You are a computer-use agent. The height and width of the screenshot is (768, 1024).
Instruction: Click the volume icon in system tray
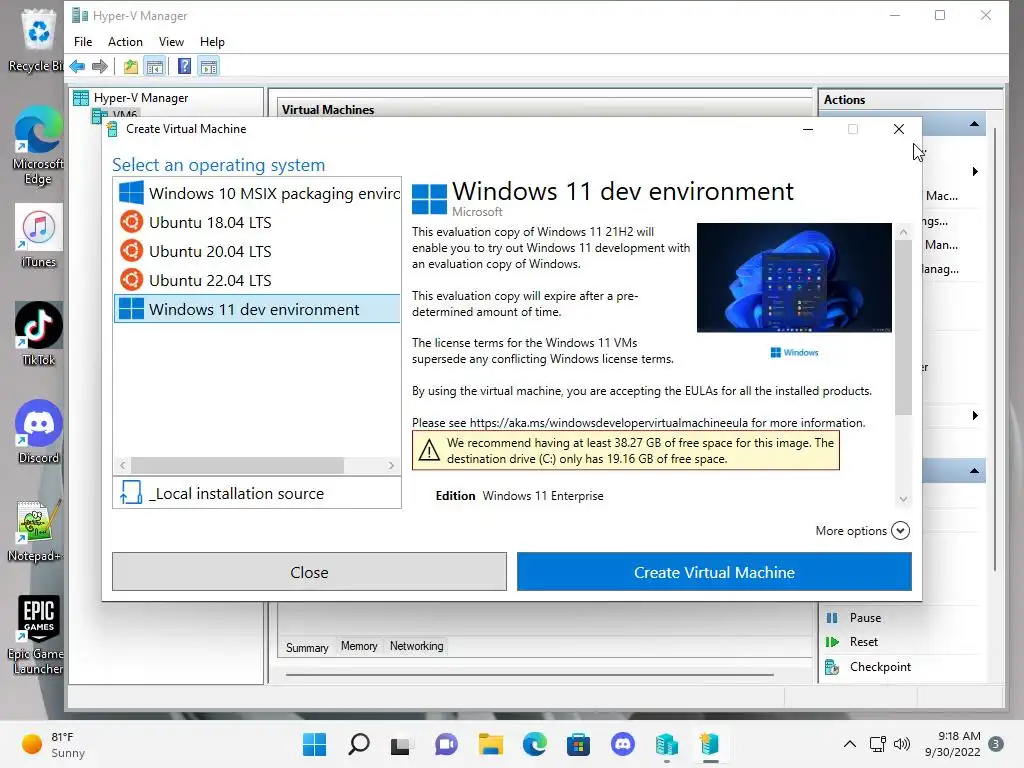(902, 744)
